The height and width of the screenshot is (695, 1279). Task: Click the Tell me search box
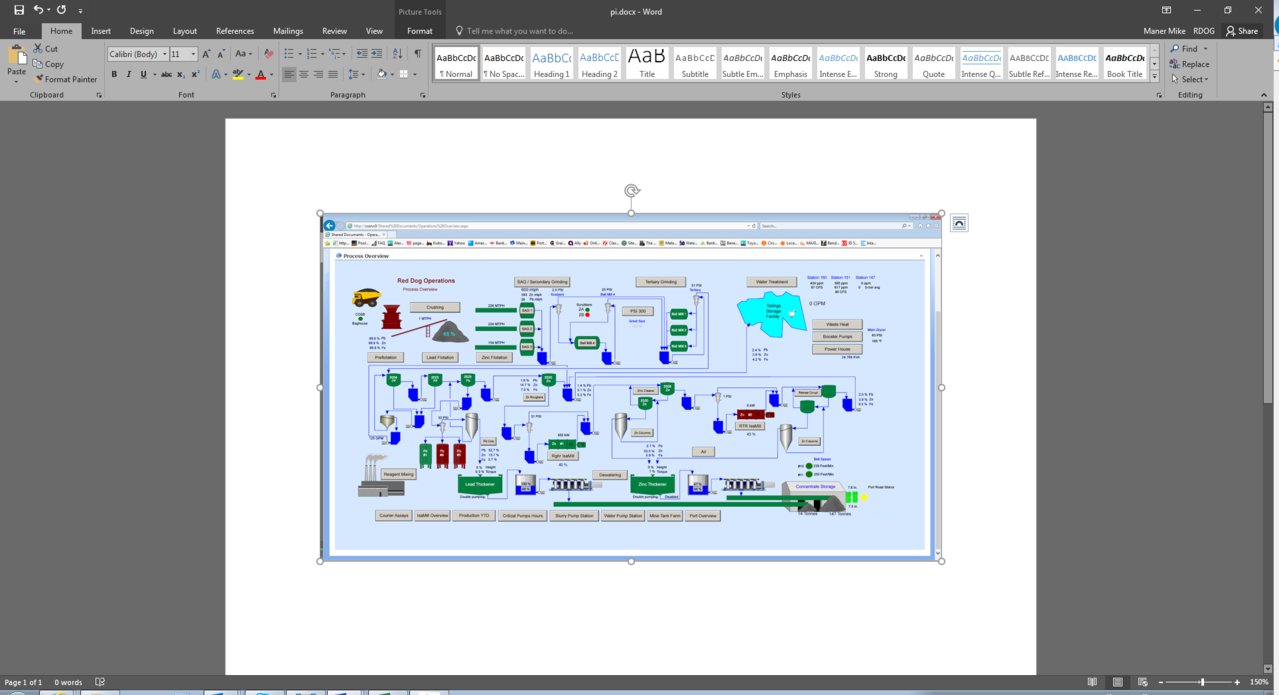[x=514, y=31]
